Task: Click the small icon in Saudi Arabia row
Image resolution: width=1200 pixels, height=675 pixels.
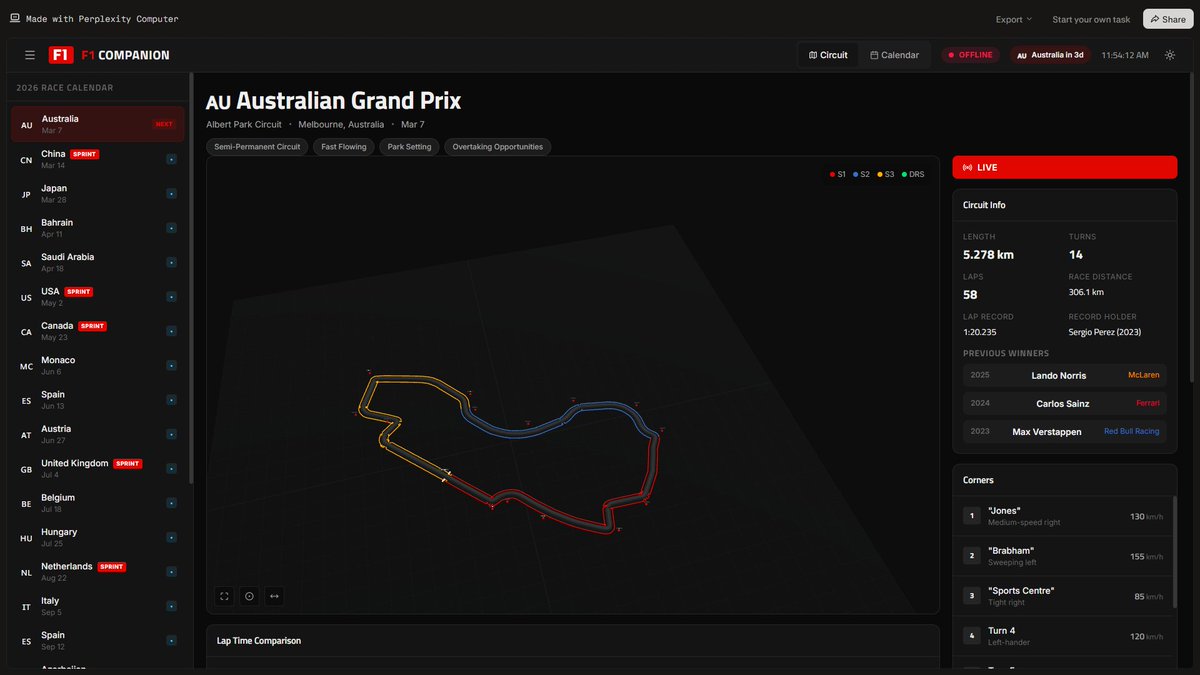Action: (x=171, y=263)
